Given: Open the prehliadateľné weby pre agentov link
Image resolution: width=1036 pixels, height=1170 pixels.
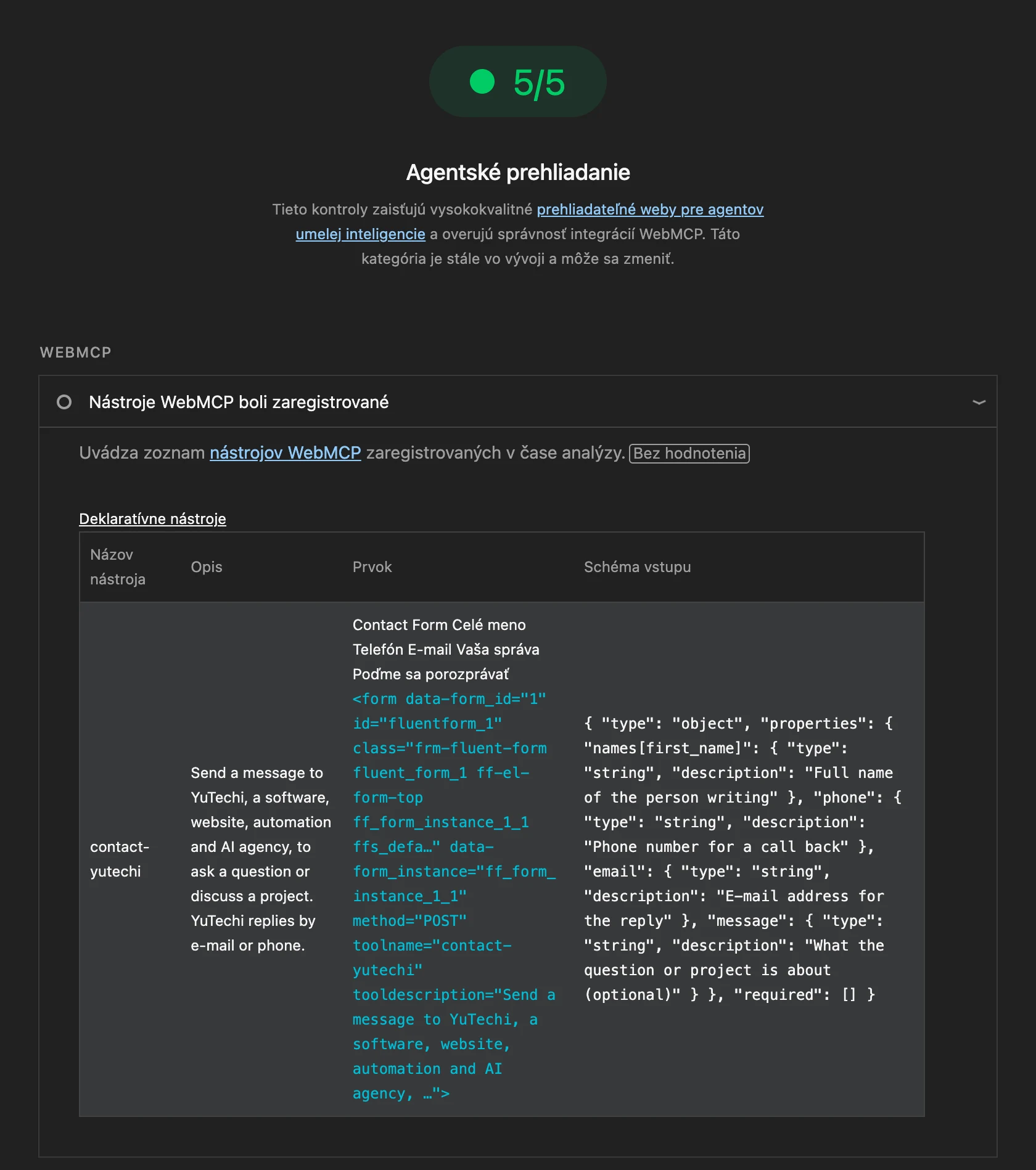Looking at the screenshot, I should pyautogui.click(x=650, y=210).
